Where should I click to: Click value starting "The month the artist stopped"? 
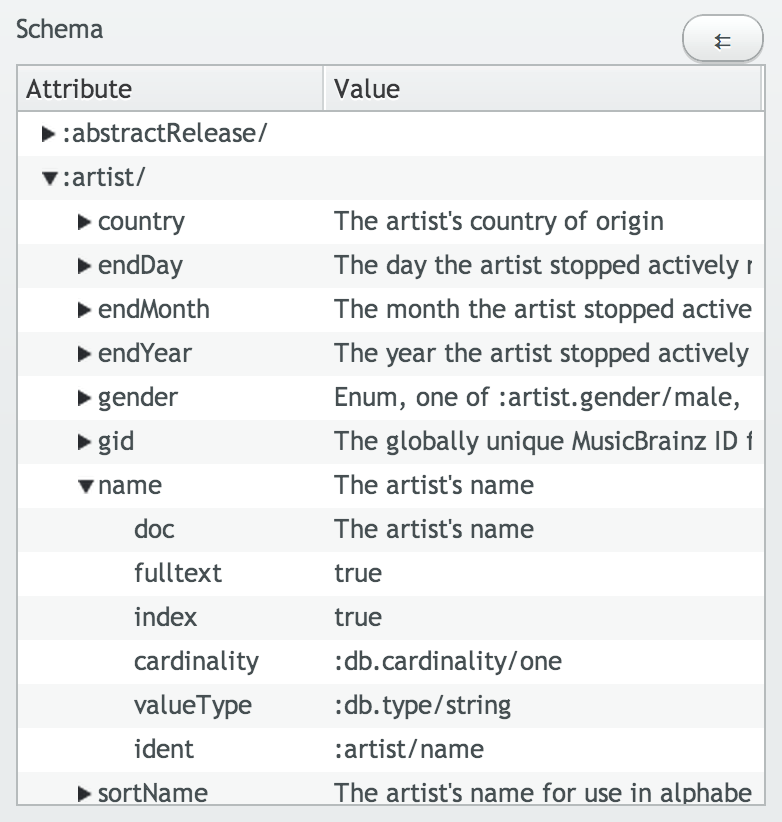pyautogui.click(x=543, y=310)
